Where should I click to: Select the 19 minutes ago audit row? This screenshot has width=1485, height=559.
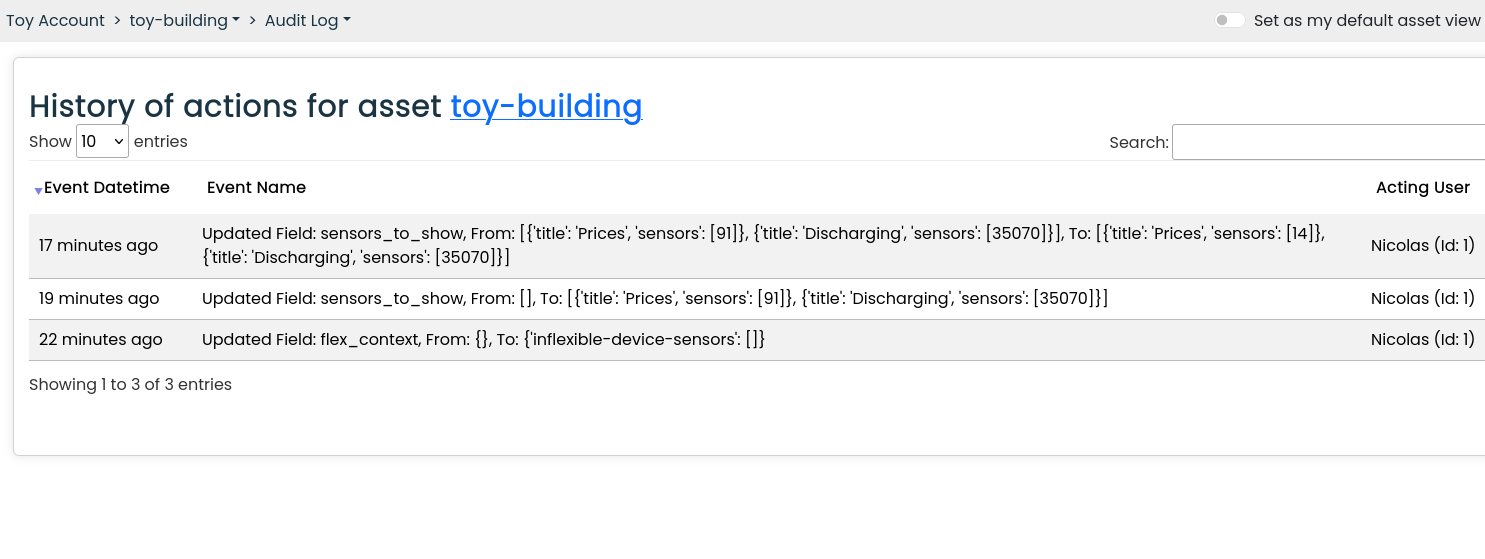757,299
